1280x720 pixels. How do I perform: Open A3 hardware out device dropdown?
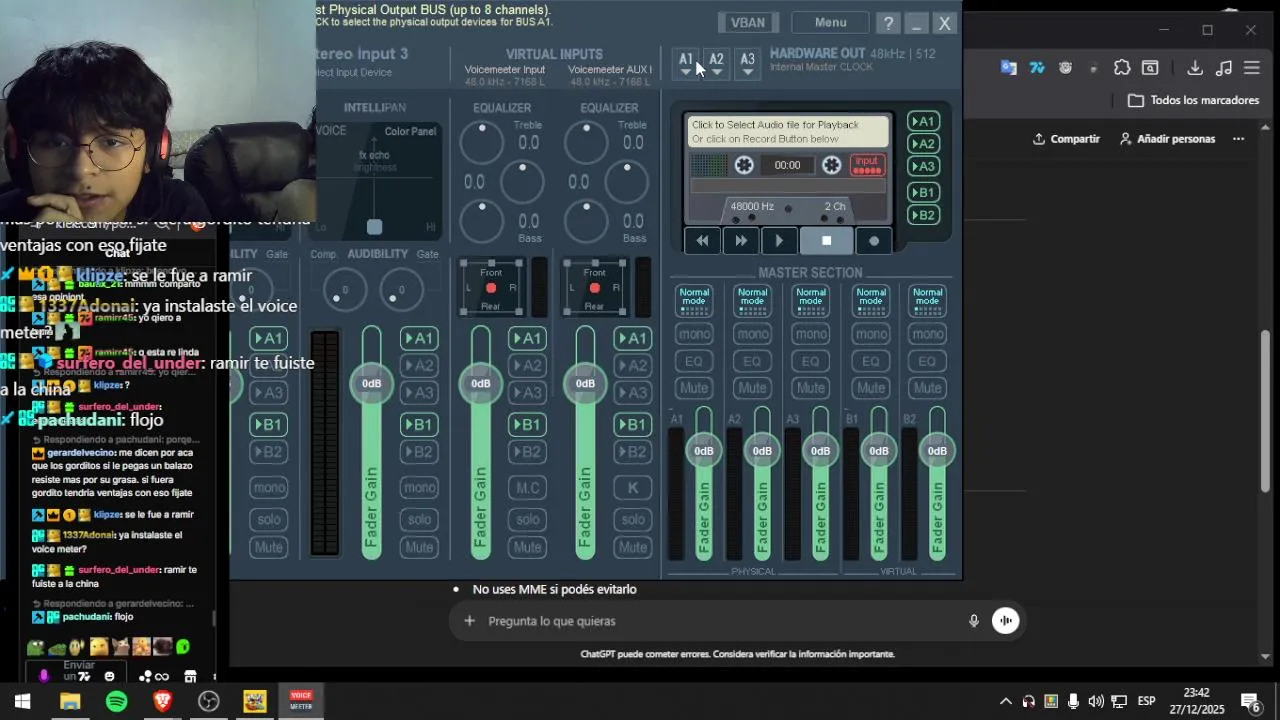coord(747,63)
